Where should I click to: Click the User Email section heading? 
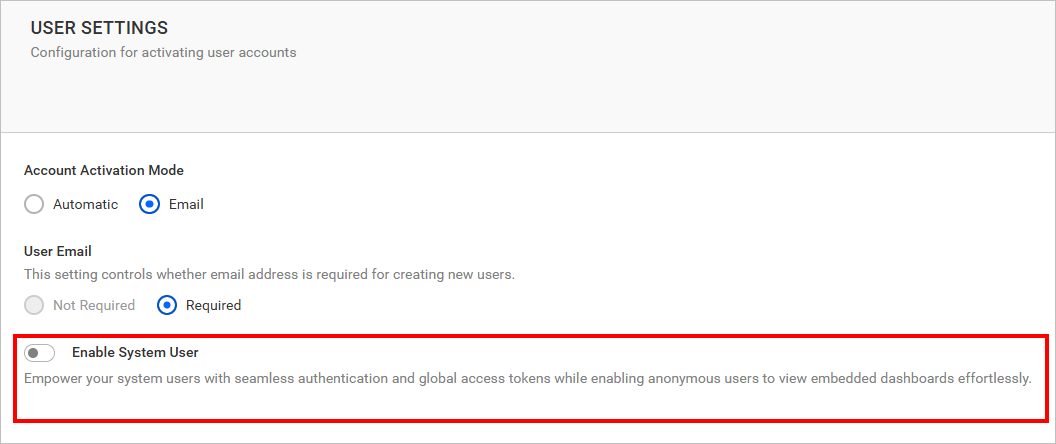(58, 252)
